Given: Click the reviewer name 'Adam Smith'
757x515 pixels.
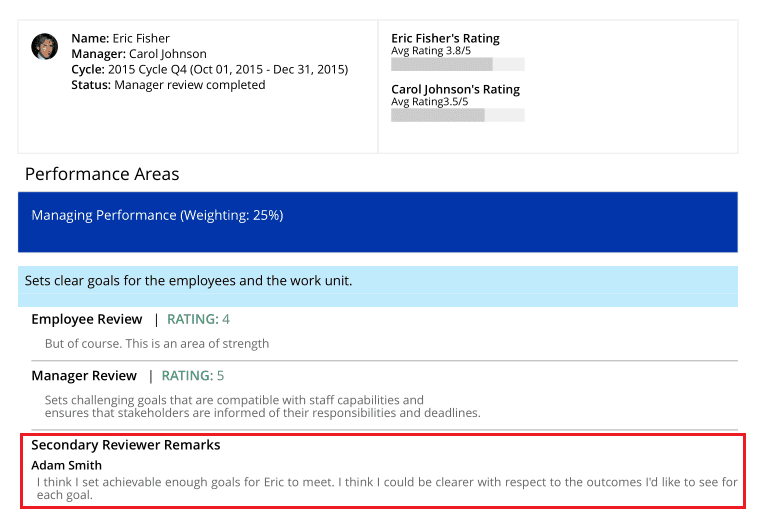Looking at the screenshot, I should (67, 465).
